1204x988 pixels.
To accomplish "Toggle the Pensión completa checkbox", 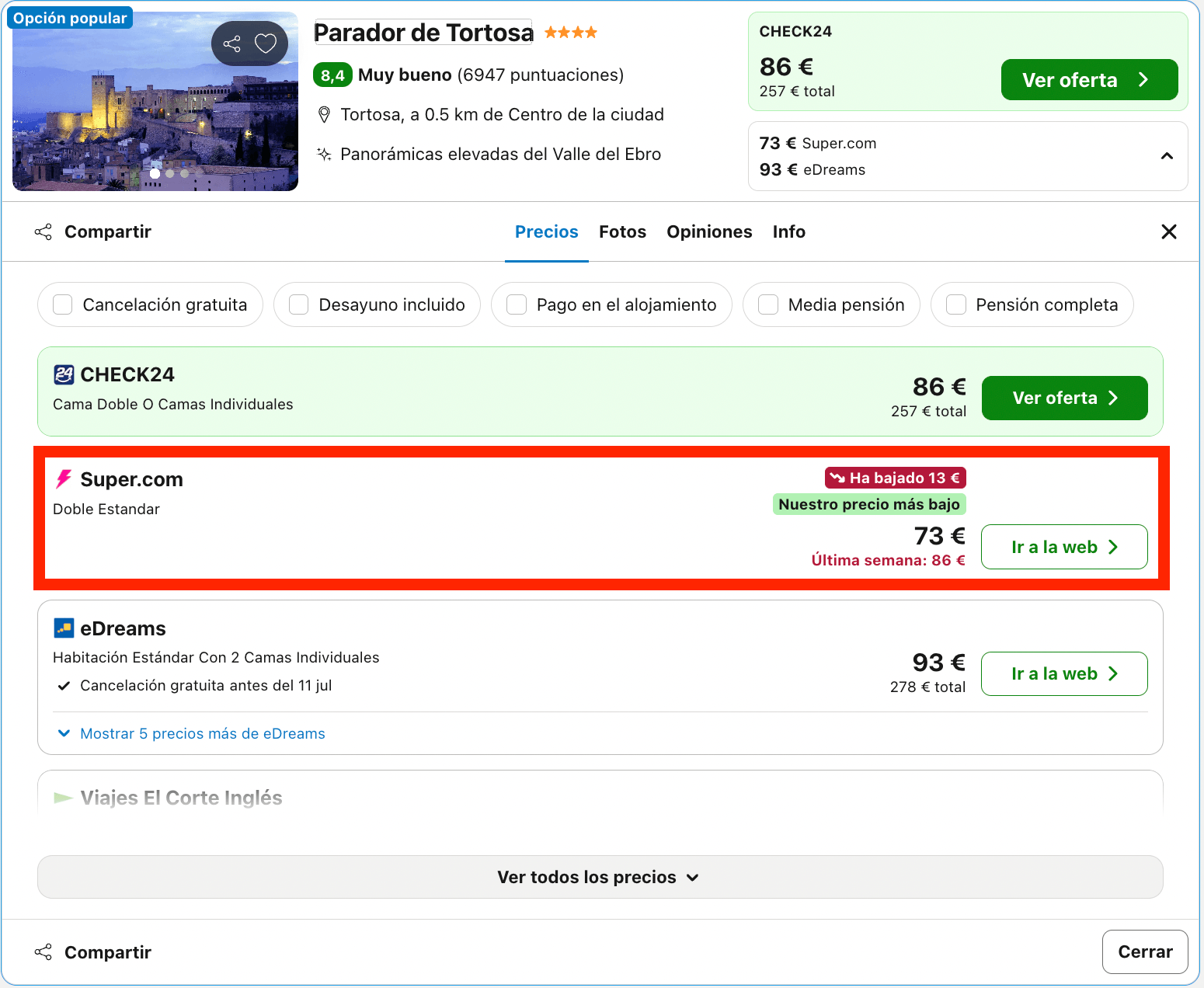I will (956, 304).
